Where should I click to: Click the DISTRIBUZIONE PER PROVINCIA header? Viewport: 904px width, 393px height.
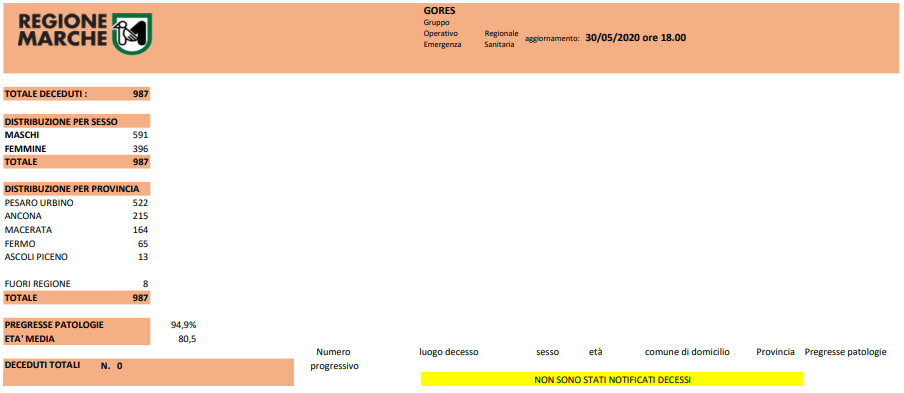(77, 188)
